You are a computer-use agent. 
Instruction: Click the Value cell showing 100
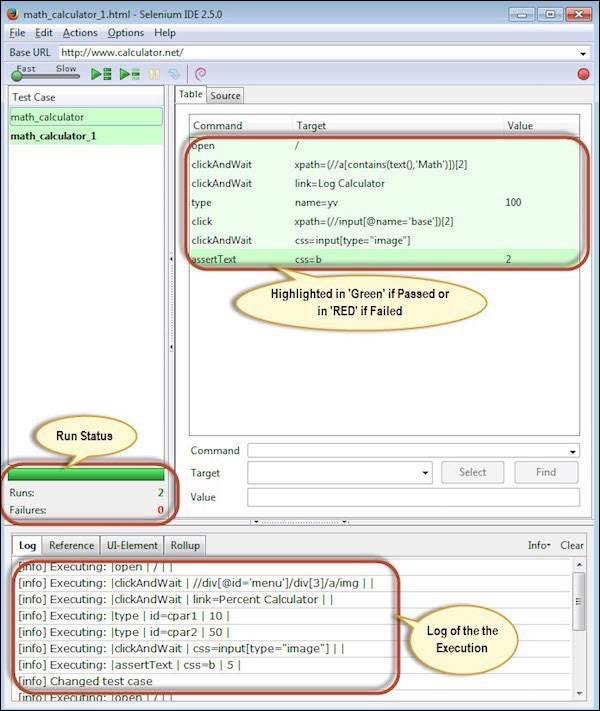tap(513, 202)
